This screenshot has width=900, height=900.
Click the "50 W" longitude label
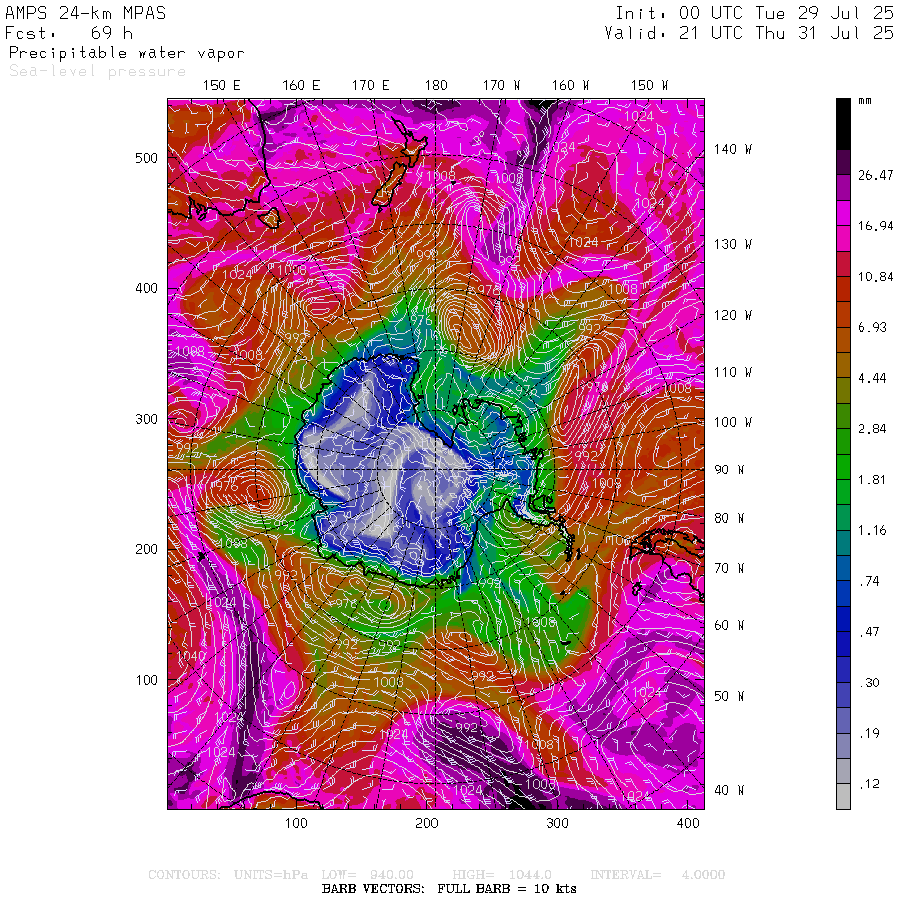[x=729, y=696]
